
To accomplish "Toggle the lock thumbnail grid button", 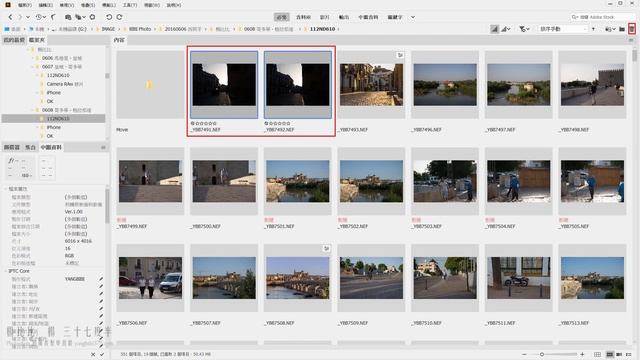I will pyautogui.click(x=598, y=354).
